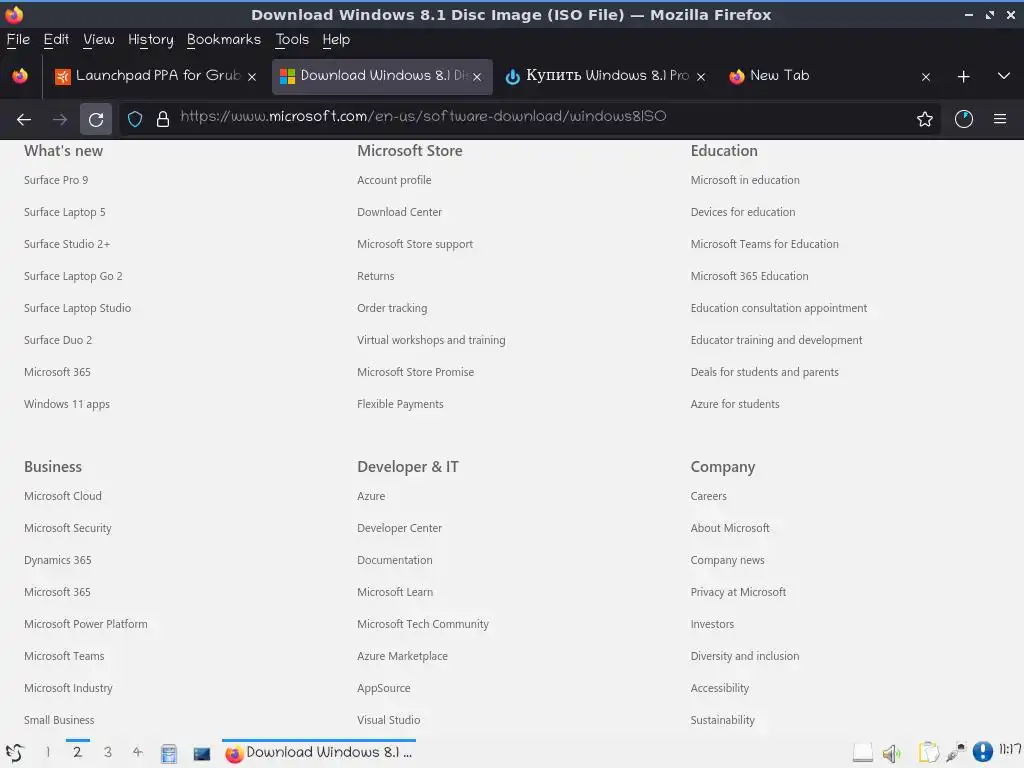Open the History menu
Image resolution: width=1024 pixels, height=768 pixels.
tap(151, 40)
